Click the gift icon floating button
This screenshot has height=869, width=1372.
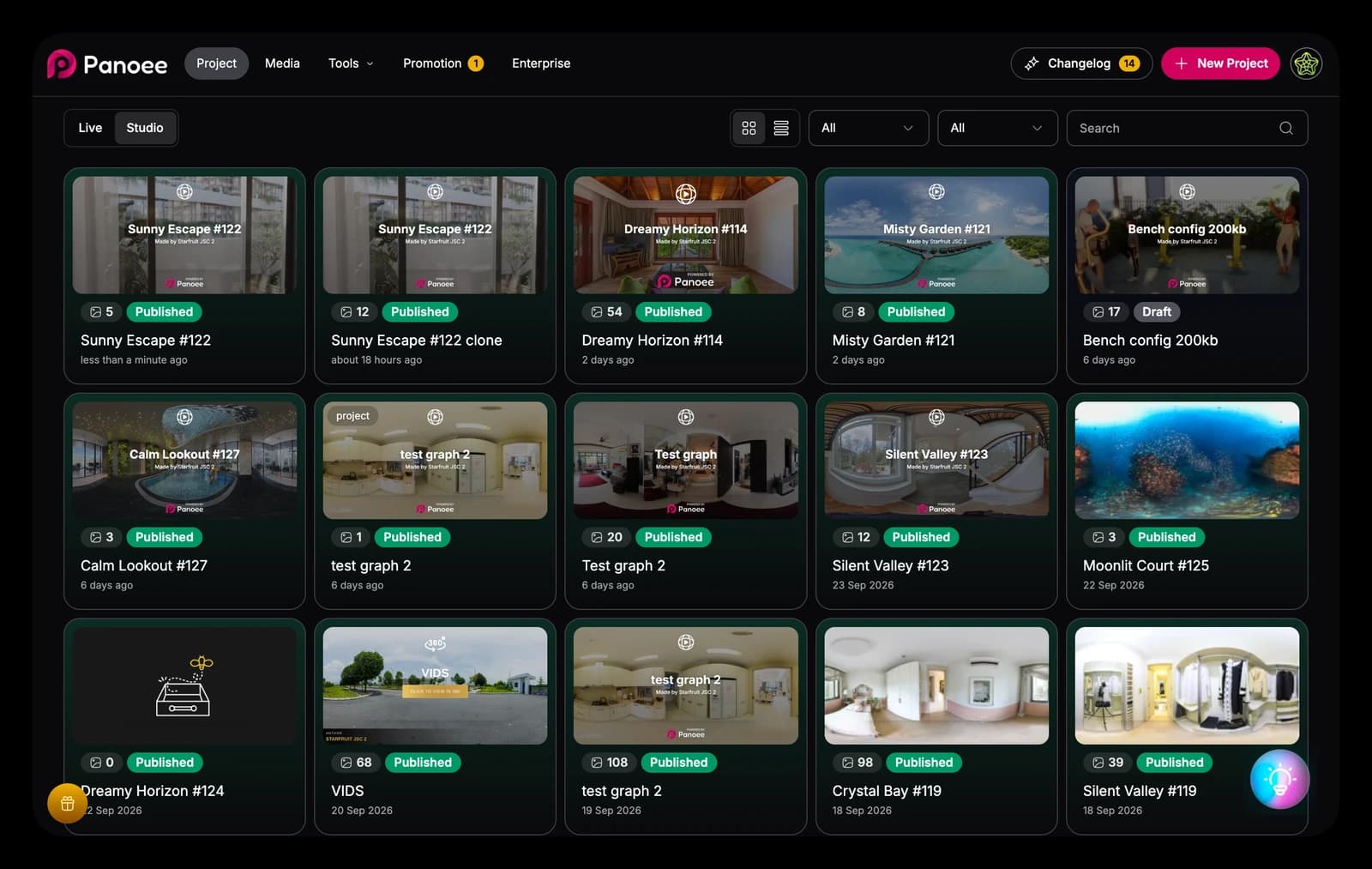67,803
